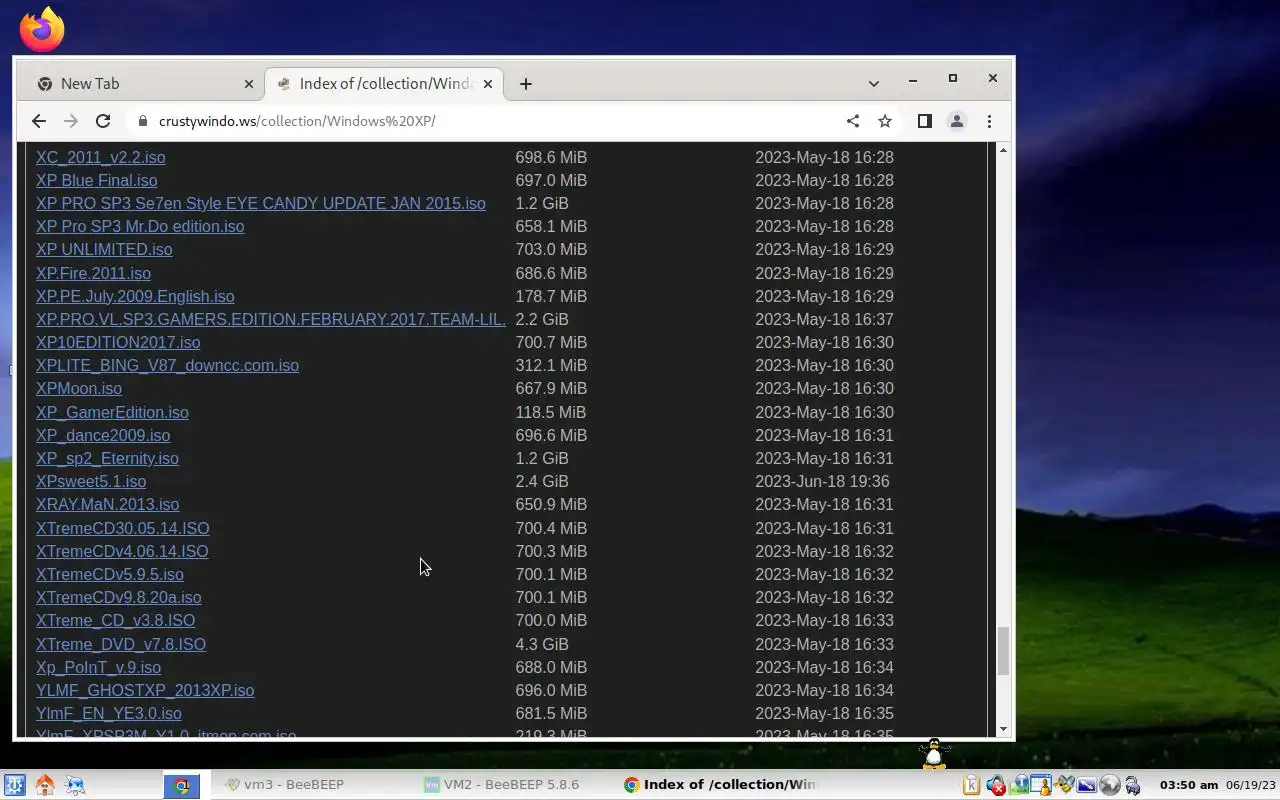Click the muted volume tray icon
This screenshot has width=1280, height=800.
996,785
